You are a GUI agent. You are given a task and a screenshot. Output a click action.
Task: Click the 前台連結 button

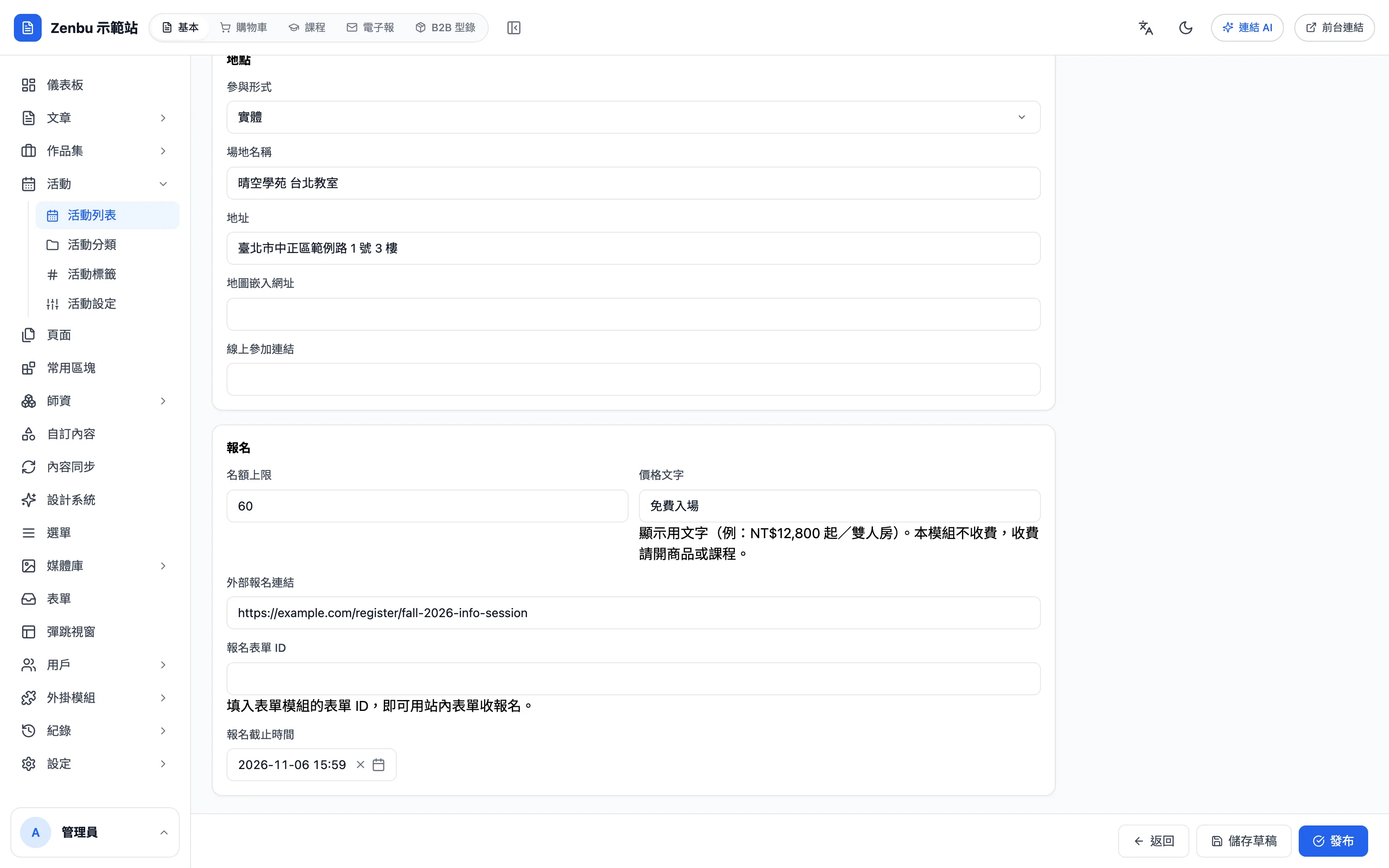tap(1334, 27)
